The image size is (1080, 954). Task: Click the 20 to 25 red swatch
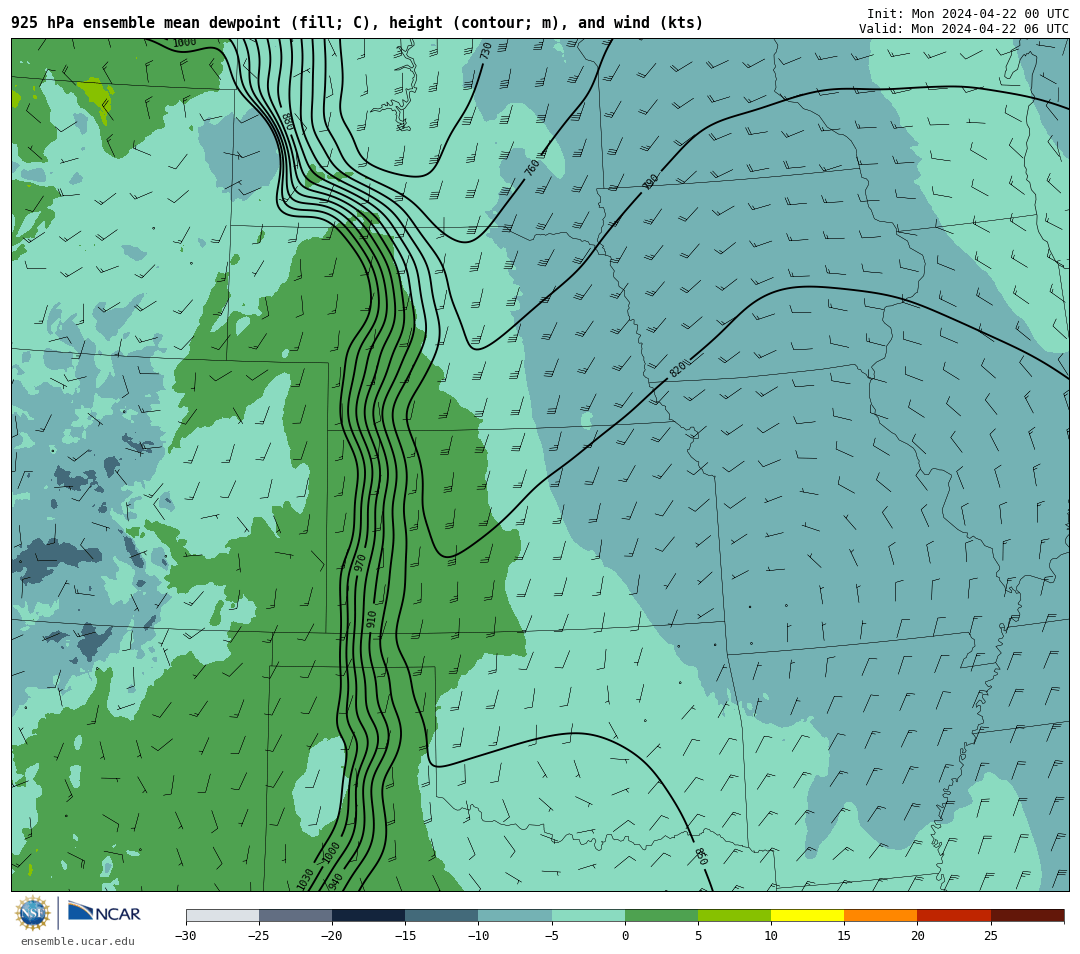click(954, 915)
